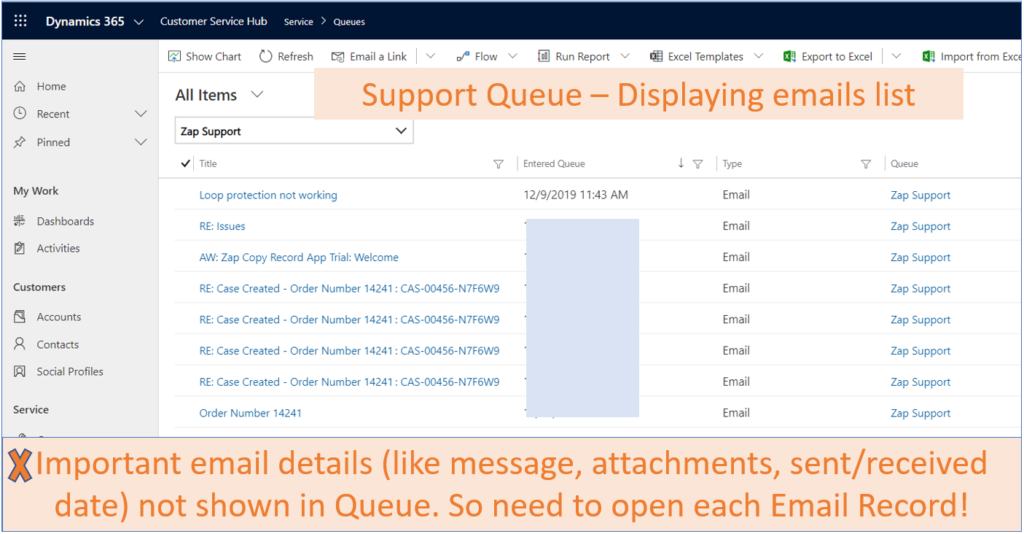Click the Recent clock icon
The height and width of the screenshot is (534, 1024).
click(20, 114)
